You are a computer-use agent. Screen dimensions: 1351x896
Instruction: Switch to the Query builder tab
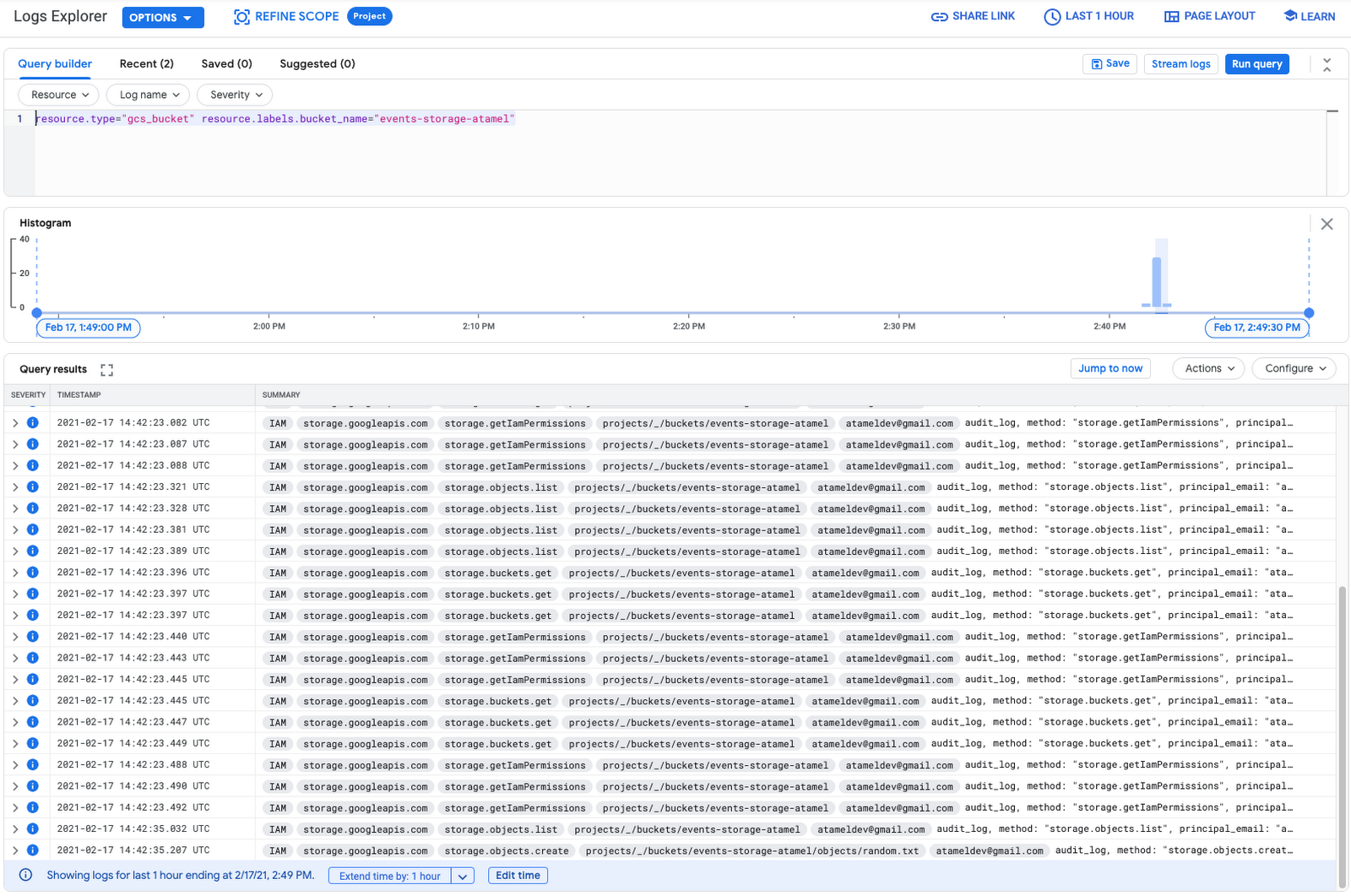click(55, 63)
